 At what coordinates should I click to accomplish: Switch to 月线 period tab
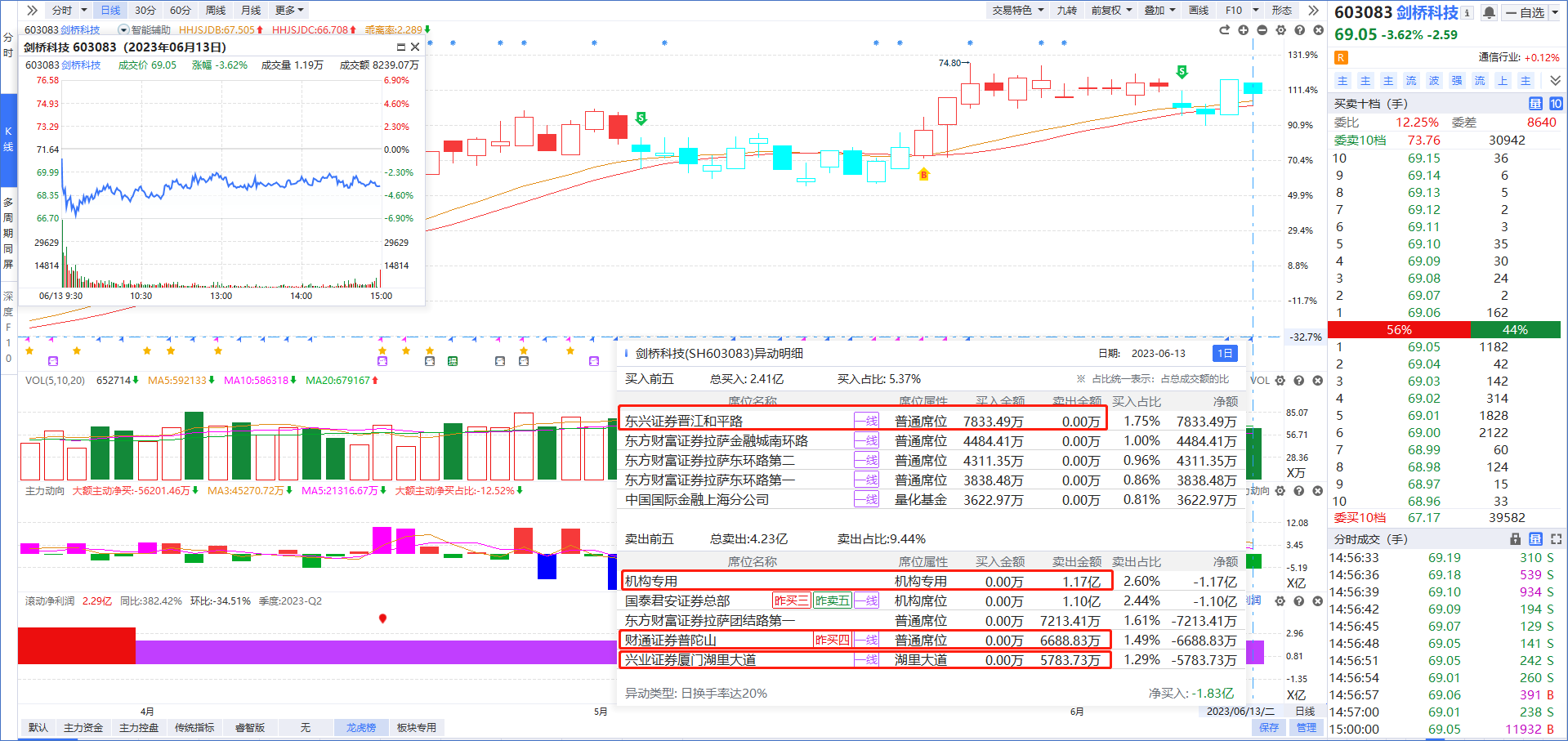[251, 11]
